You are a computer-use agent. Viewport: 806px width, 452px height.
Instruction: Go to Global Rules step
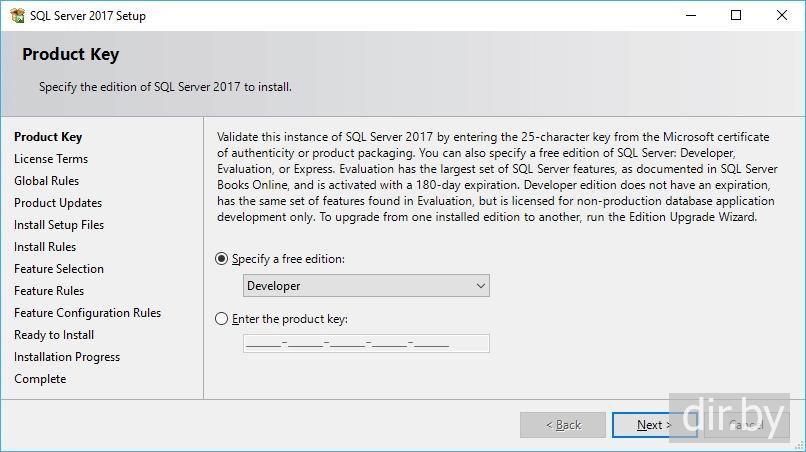[x=46, y=181]
